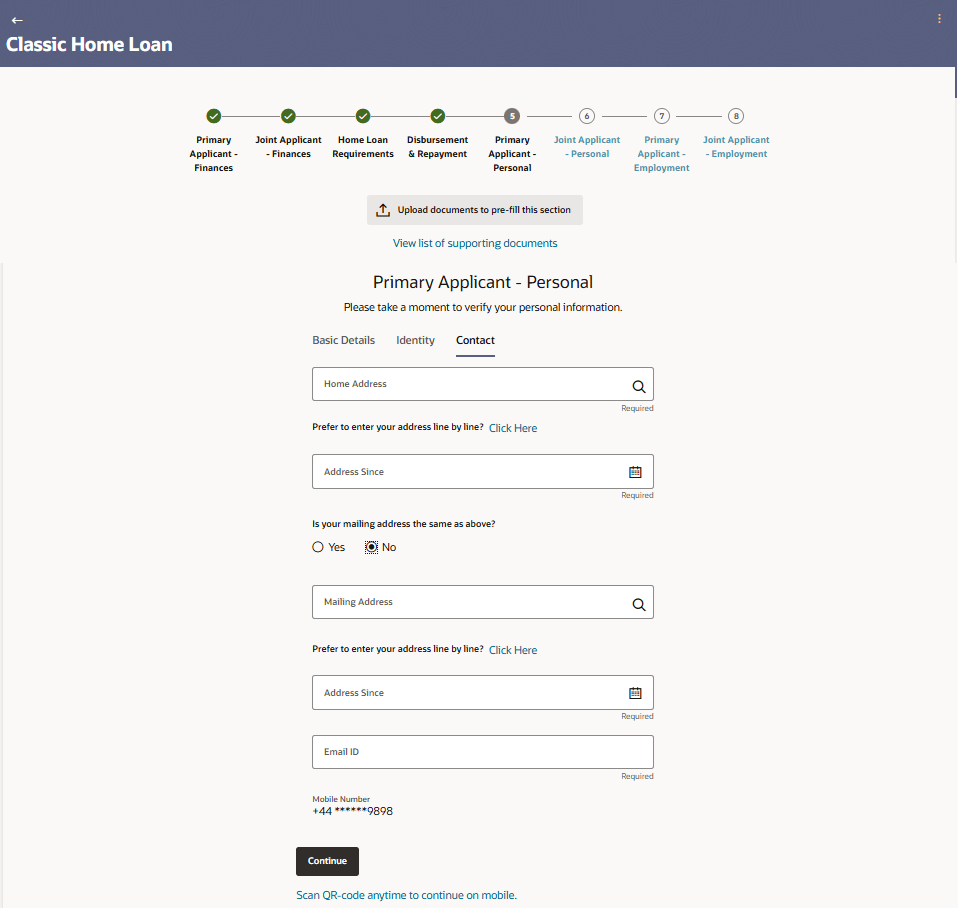The image size is (958, 908).
Task: Open View list of supporting documents link
Action: 475,243
